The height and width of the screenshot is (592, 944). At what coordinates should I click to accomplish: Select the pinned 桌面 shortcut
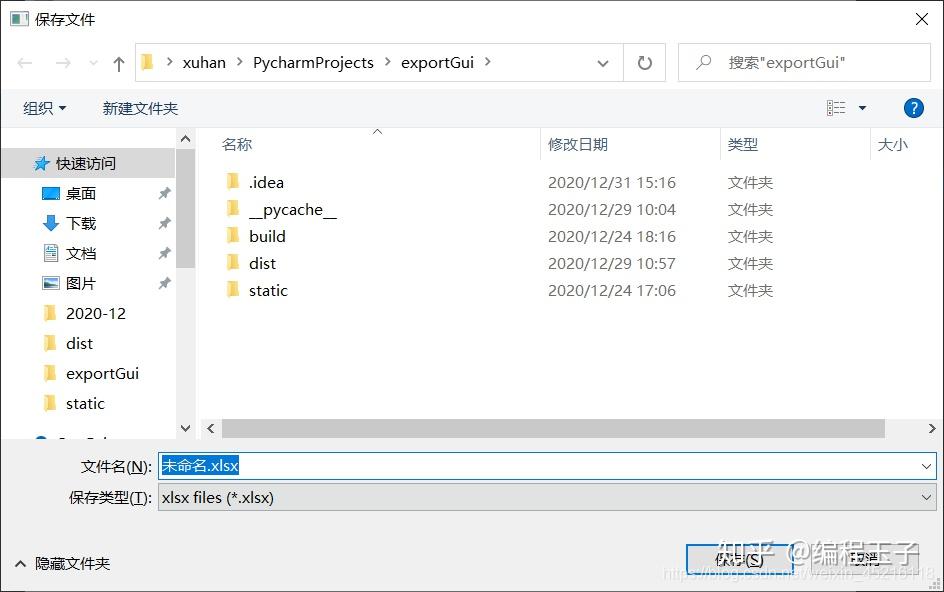(79, 193)
